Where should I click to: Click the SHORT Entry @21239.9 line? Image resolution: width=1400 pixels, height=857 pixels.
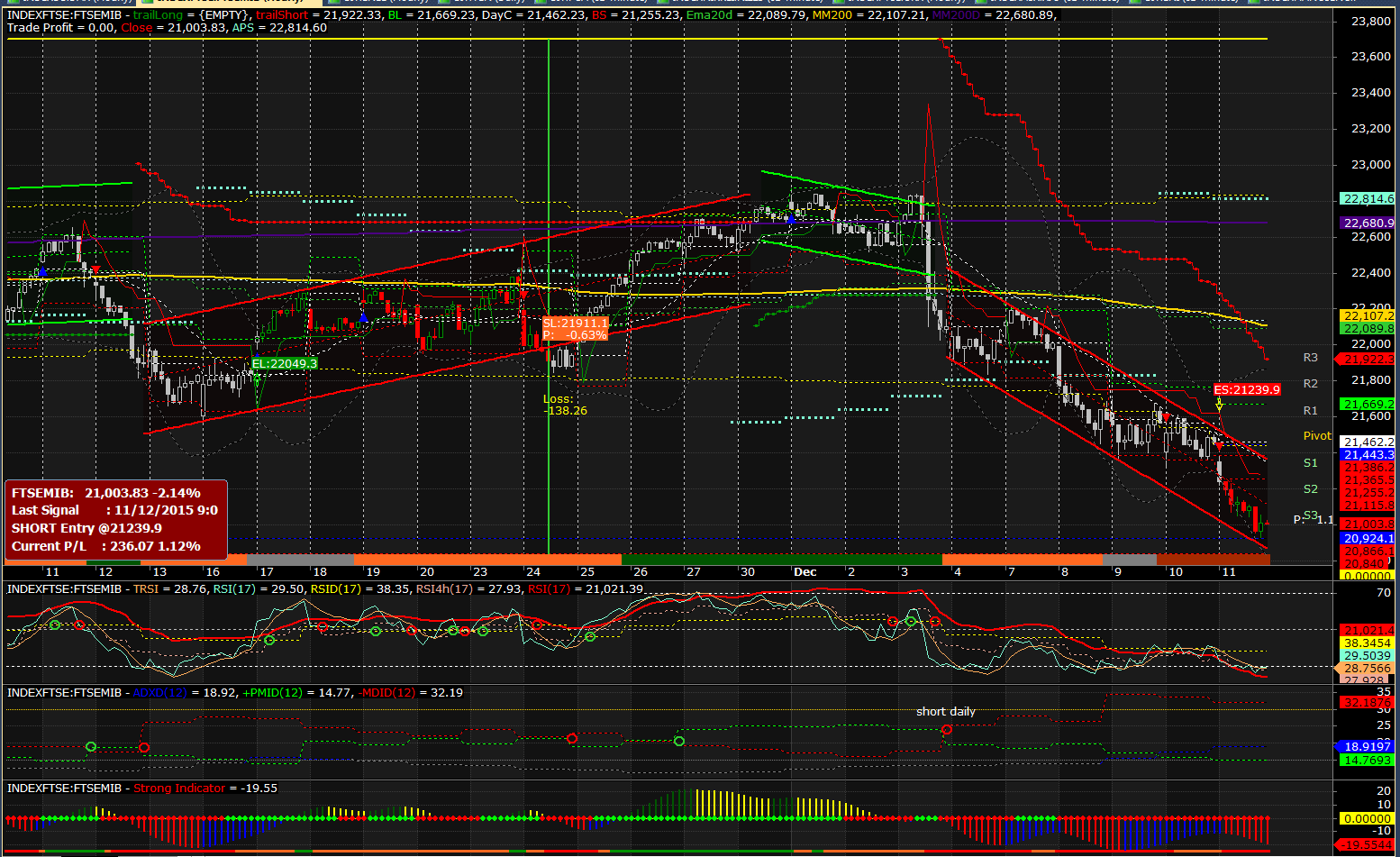pos(86,528)
